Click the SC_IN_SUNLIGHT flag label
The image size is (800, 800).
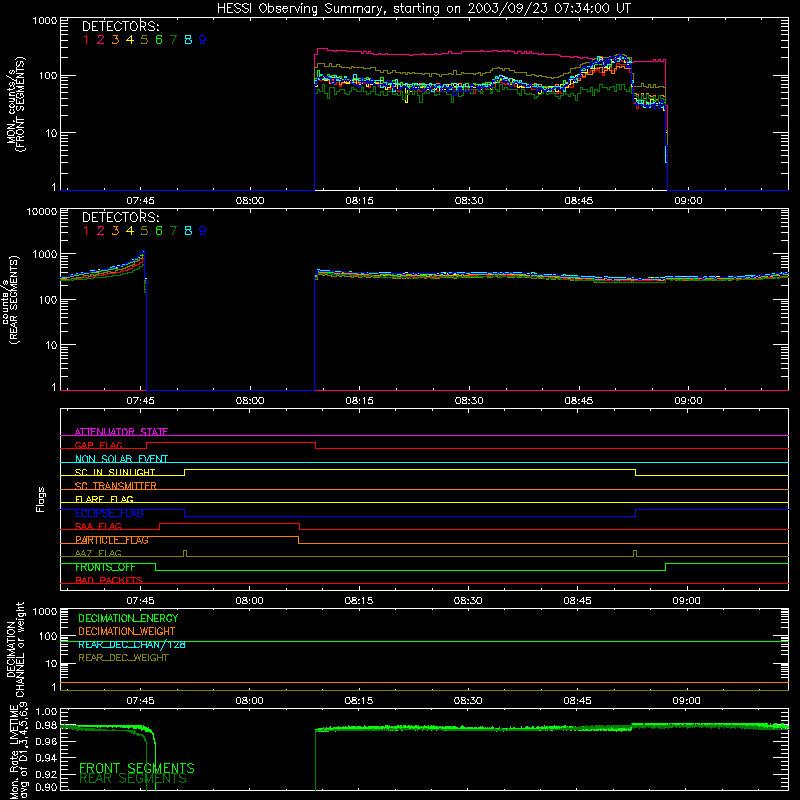(x=115, y=472)
